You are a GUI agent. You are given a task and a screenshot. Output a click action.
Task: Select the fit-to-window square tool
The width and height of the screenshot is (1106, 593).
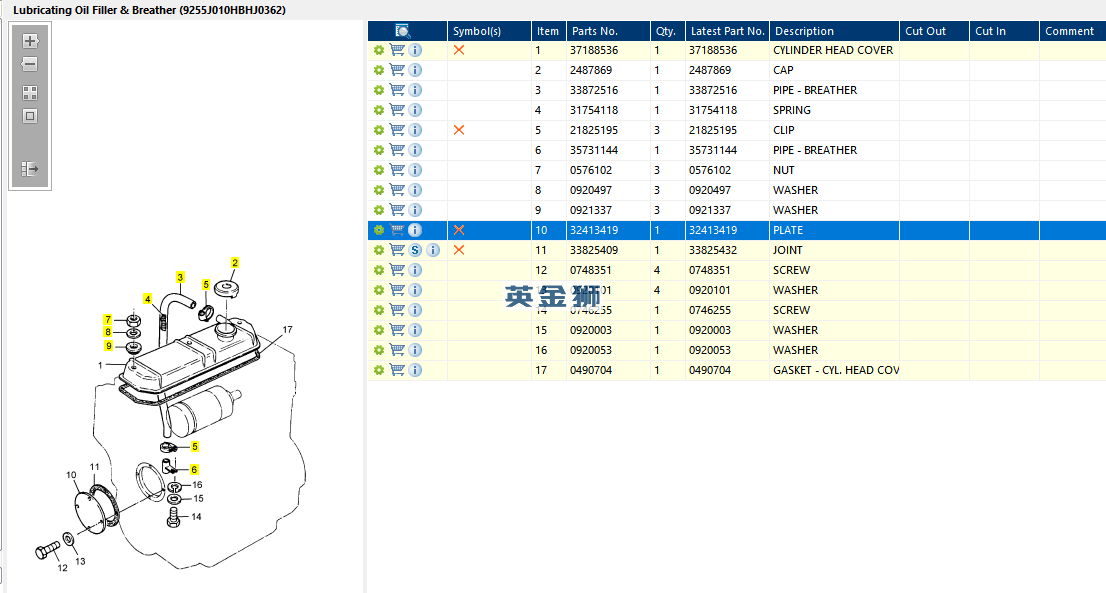(x=30, y=116)
